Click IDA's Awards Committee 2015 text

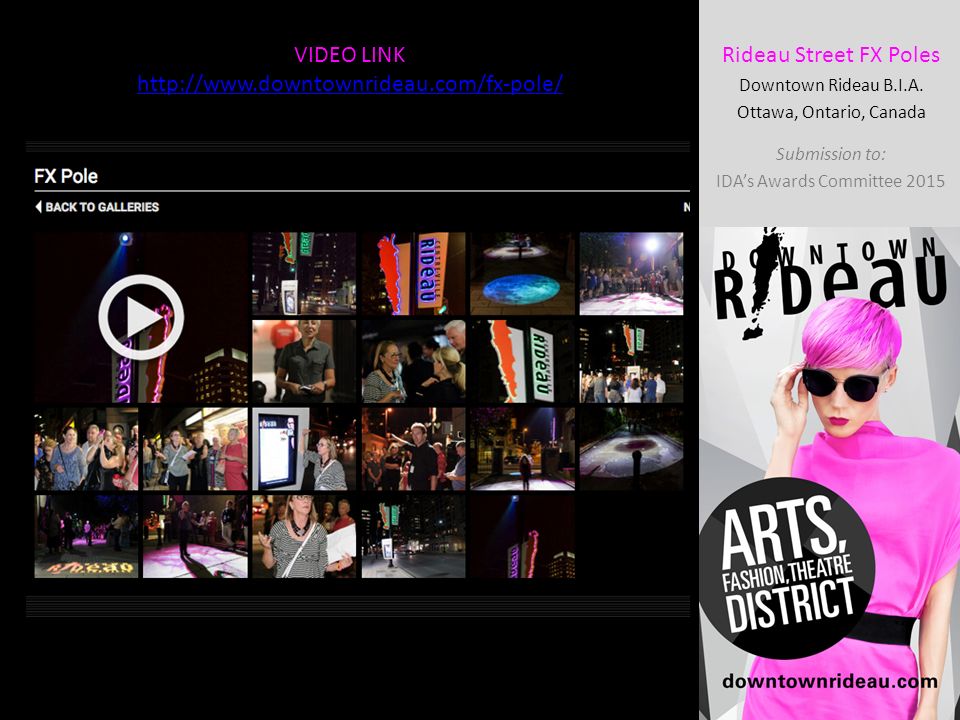click(830, 181)
